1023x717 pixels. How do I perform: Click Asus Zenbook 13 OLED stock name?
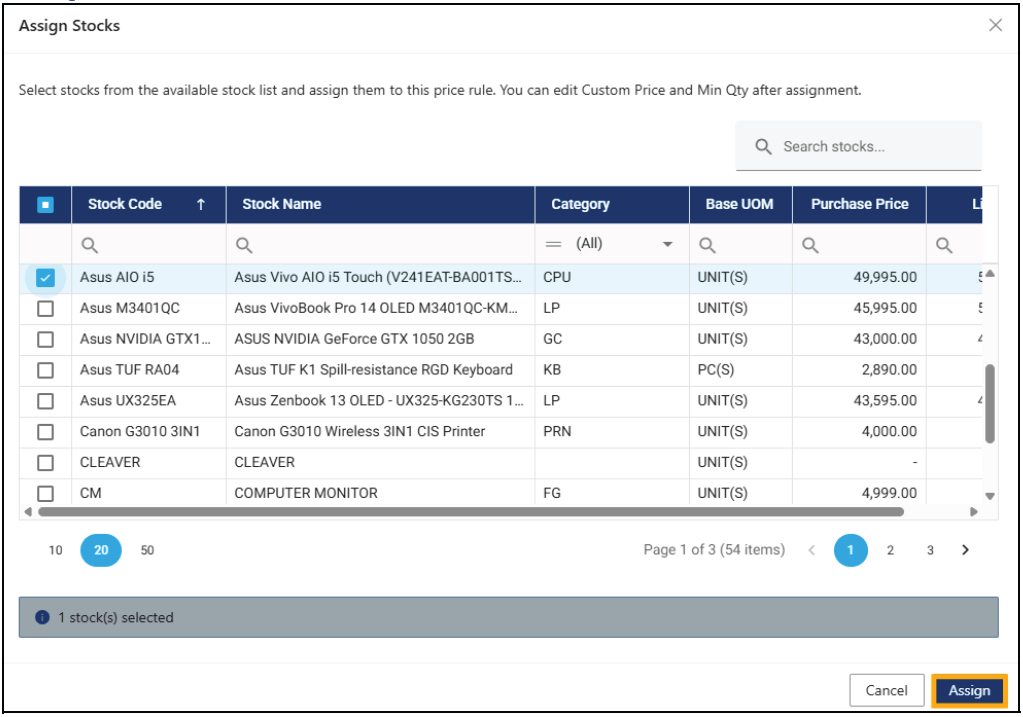(379, 401)
